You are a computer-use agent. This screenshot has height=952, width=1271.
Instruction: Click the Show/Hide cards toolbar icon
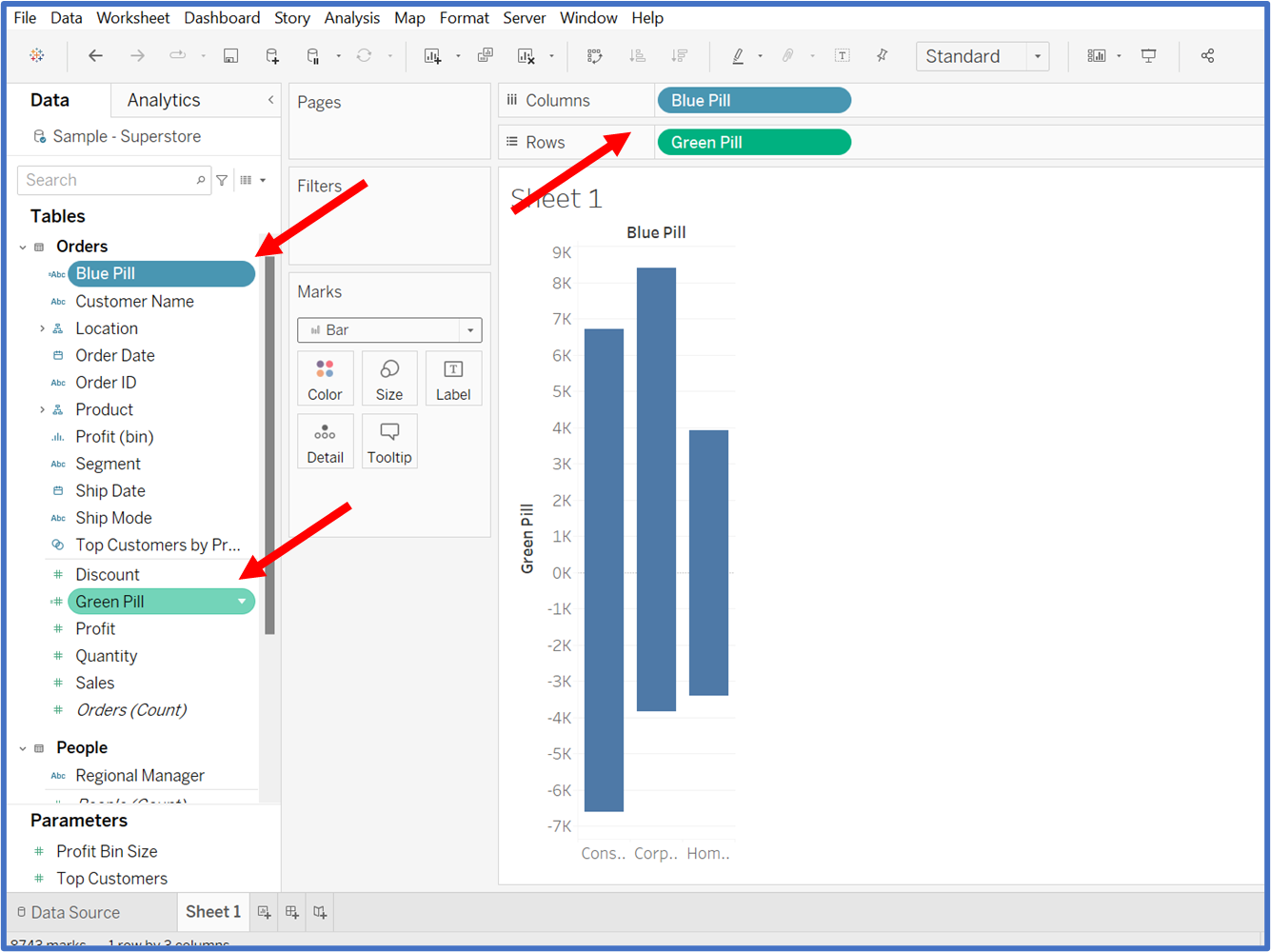point(1097,55)
